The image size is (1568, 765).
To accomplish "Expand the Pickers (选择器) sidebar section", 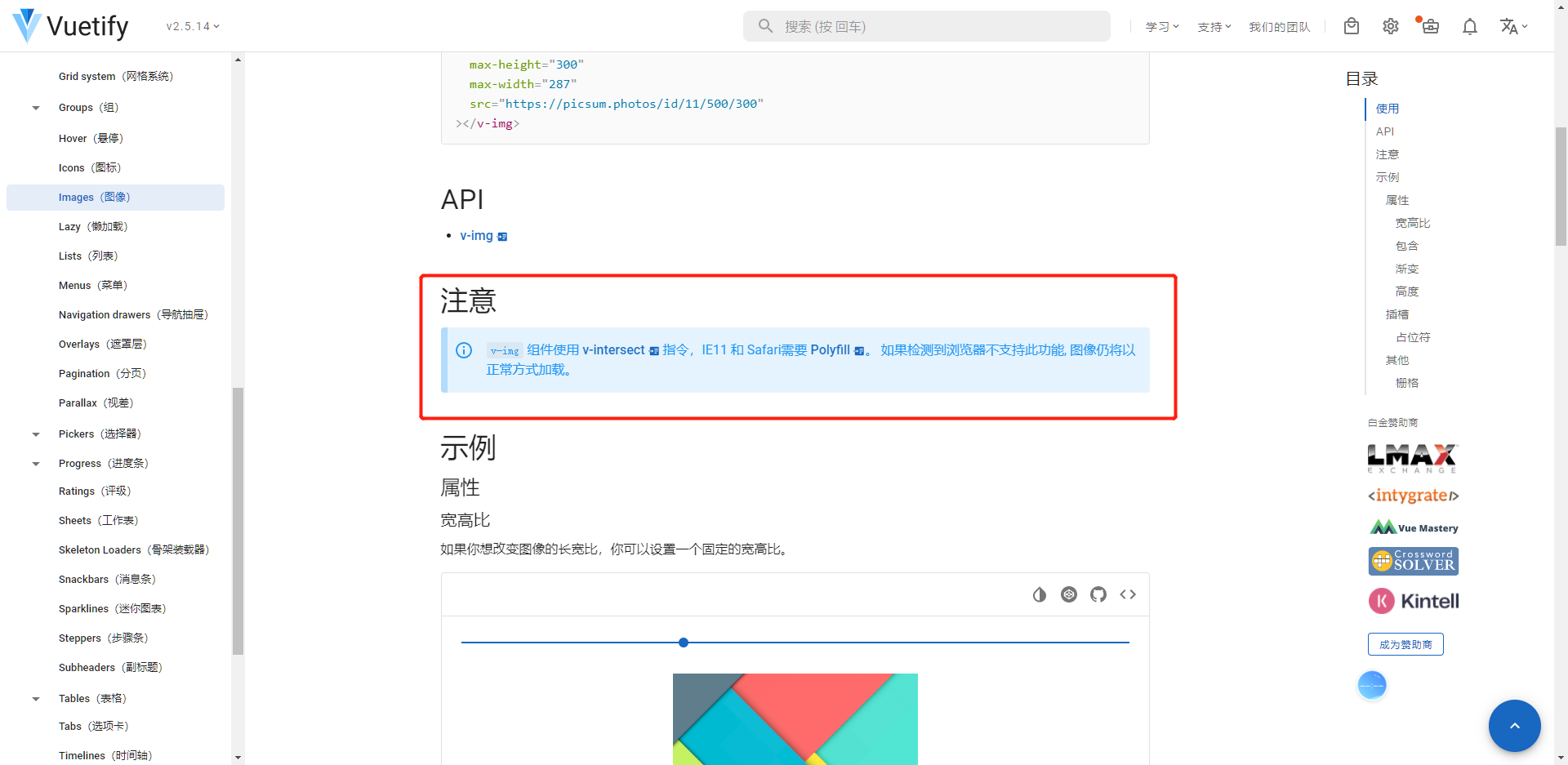I will point(36,434).
